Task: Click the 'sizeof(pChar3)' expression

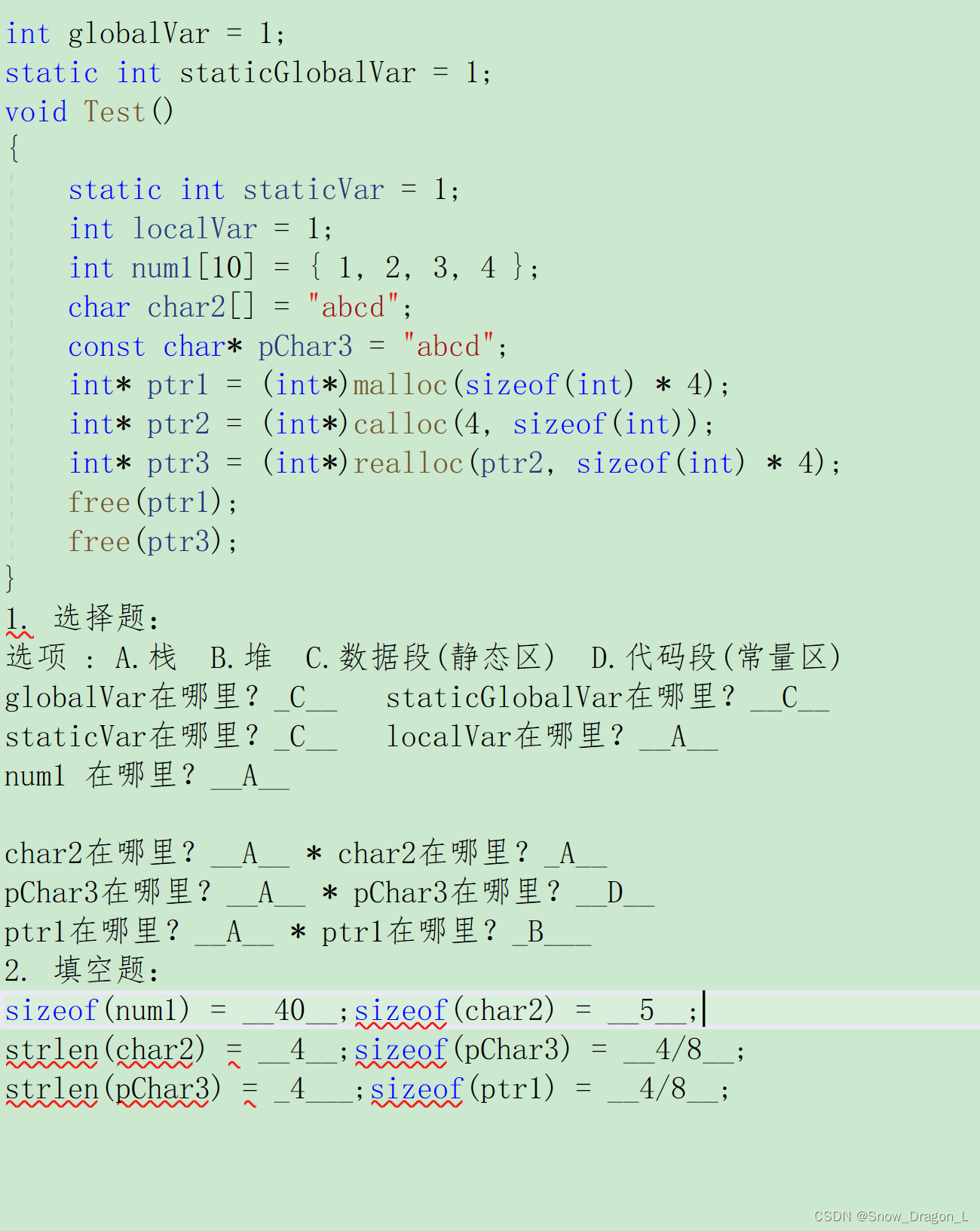Action: (x=463, y=1049)
